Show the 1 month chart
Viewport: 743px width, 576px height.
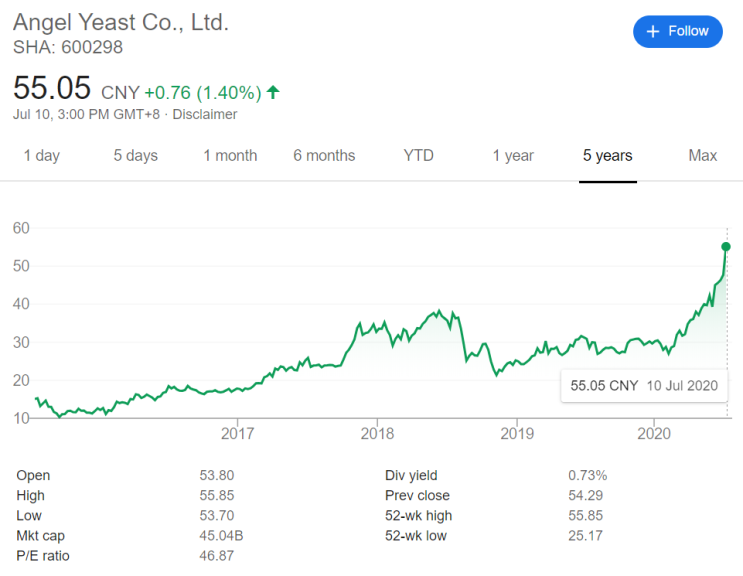click(x=230, y=155)
